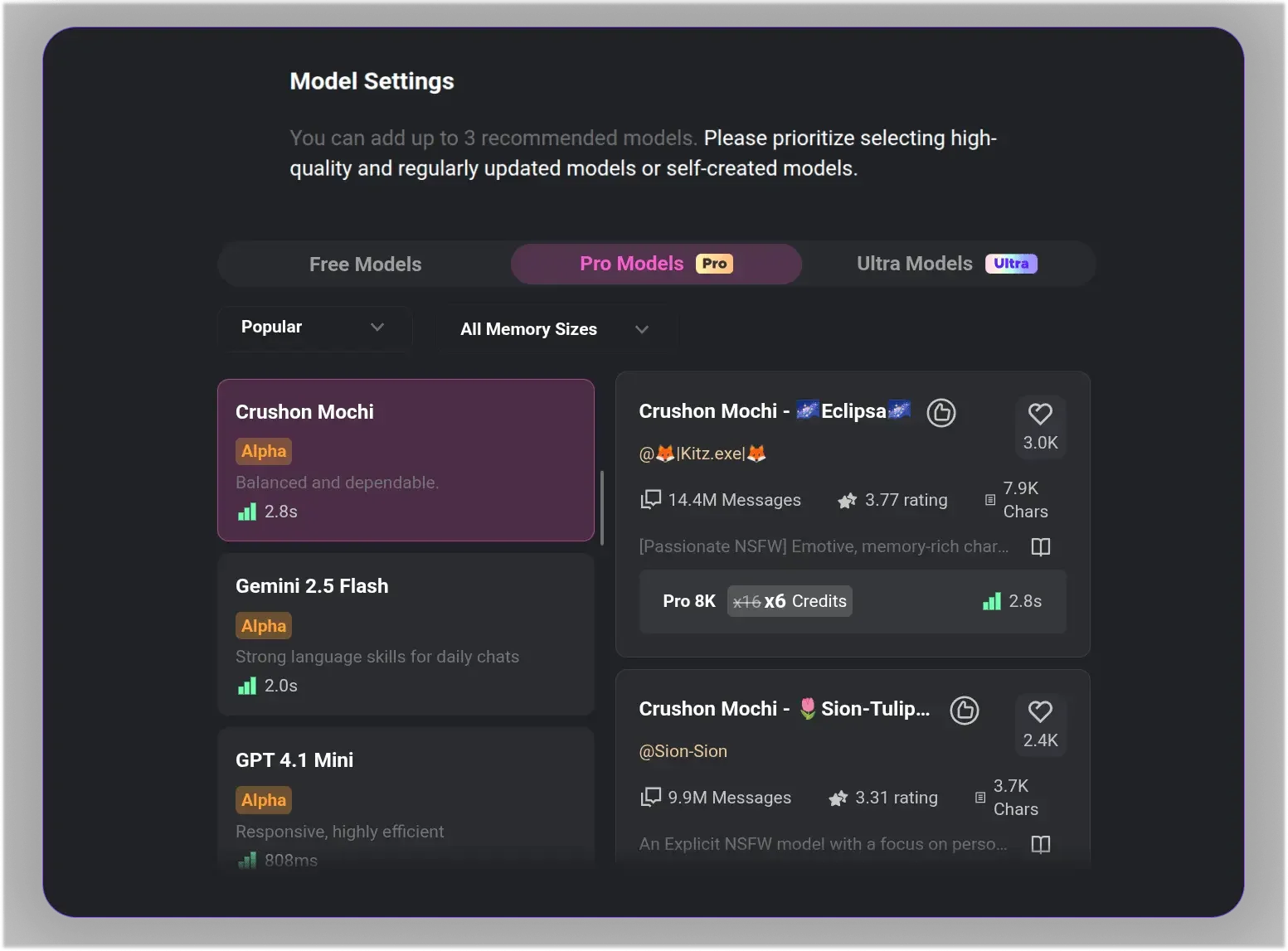Viewport: 1288px width, 951px height.
Task: Click the messages icon showing 14.4M Messages
Action: [x=651, y=499]
